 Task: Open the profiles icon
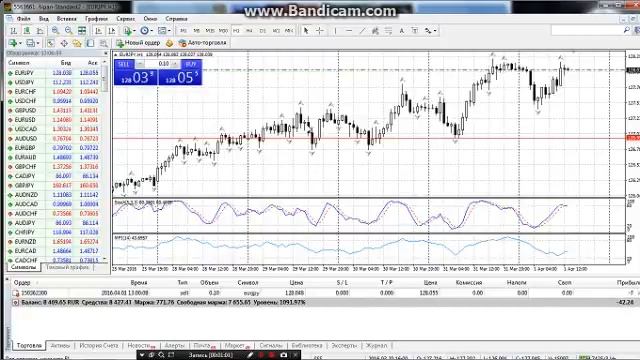pyautogui.click(x=31, y=43)
